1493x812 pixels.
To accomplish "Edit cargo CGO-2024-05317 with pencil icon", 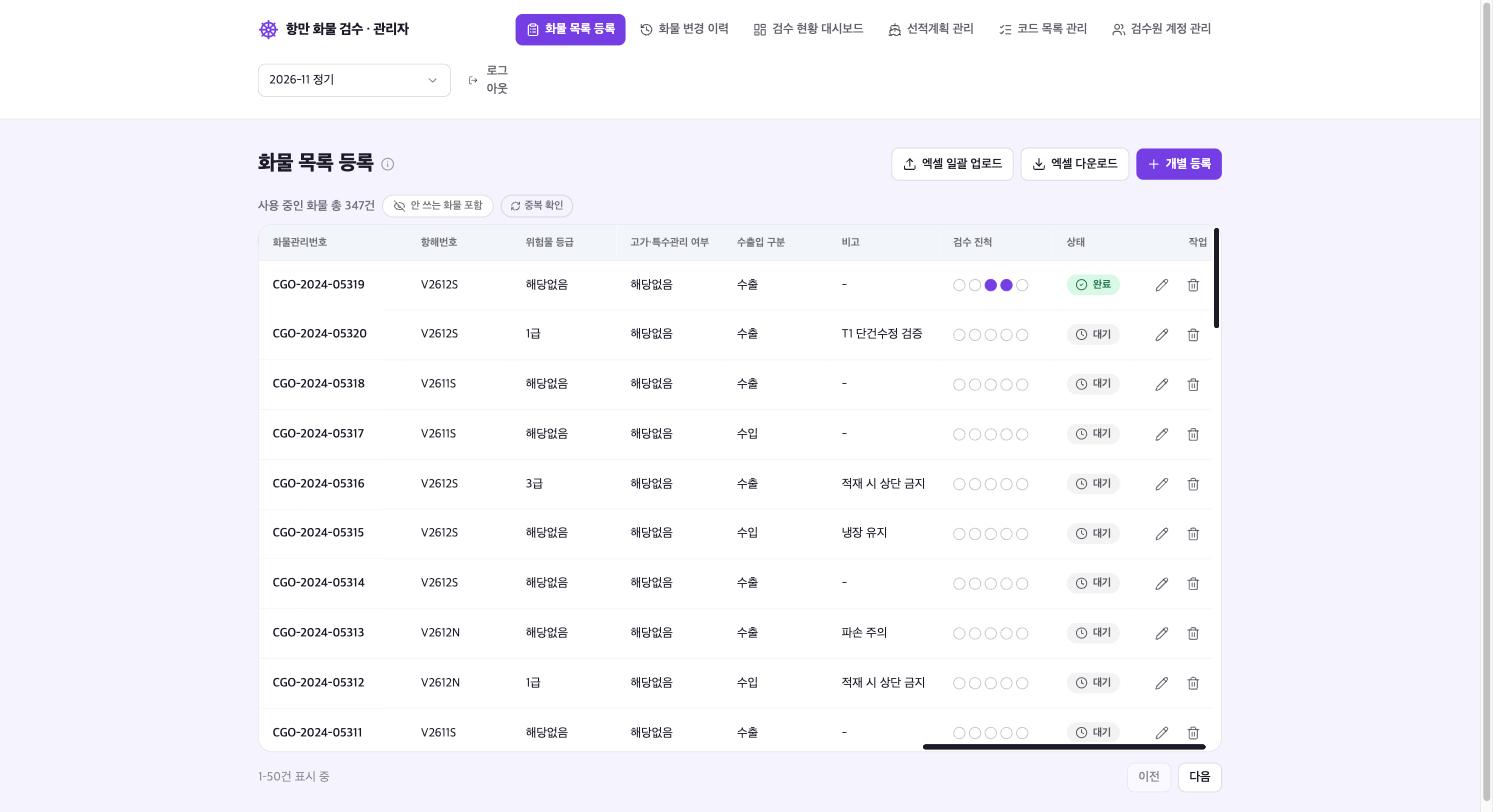I will (x=1162, y=434).
